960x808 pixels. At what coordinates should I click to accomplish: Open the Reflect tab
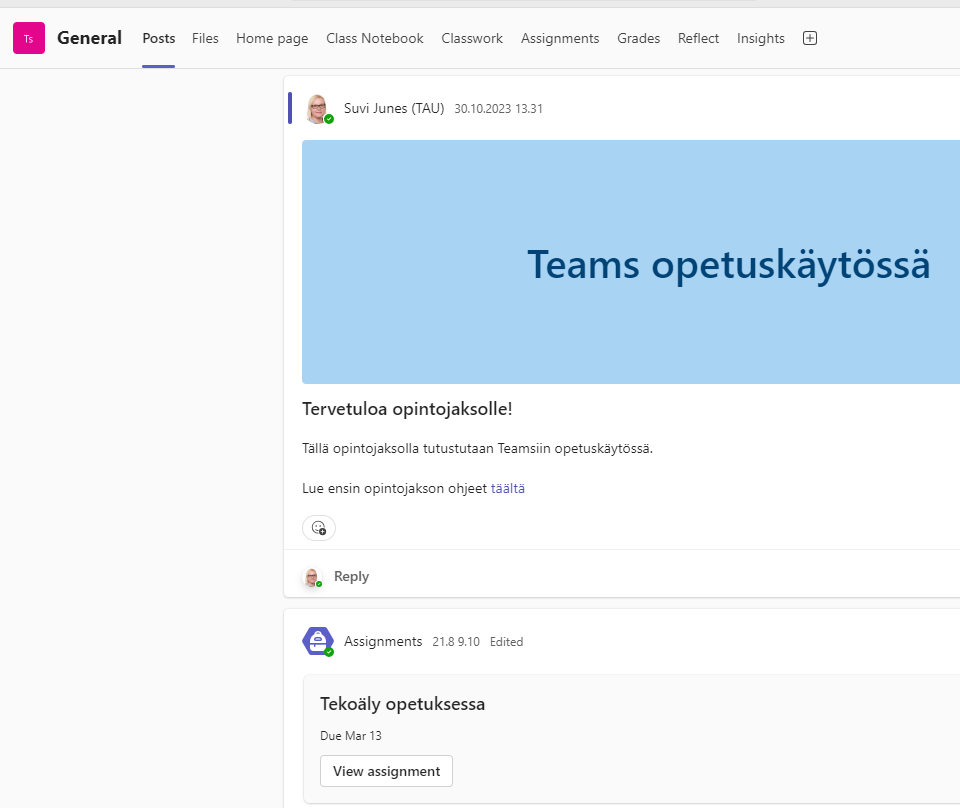[x=698, y=38]
